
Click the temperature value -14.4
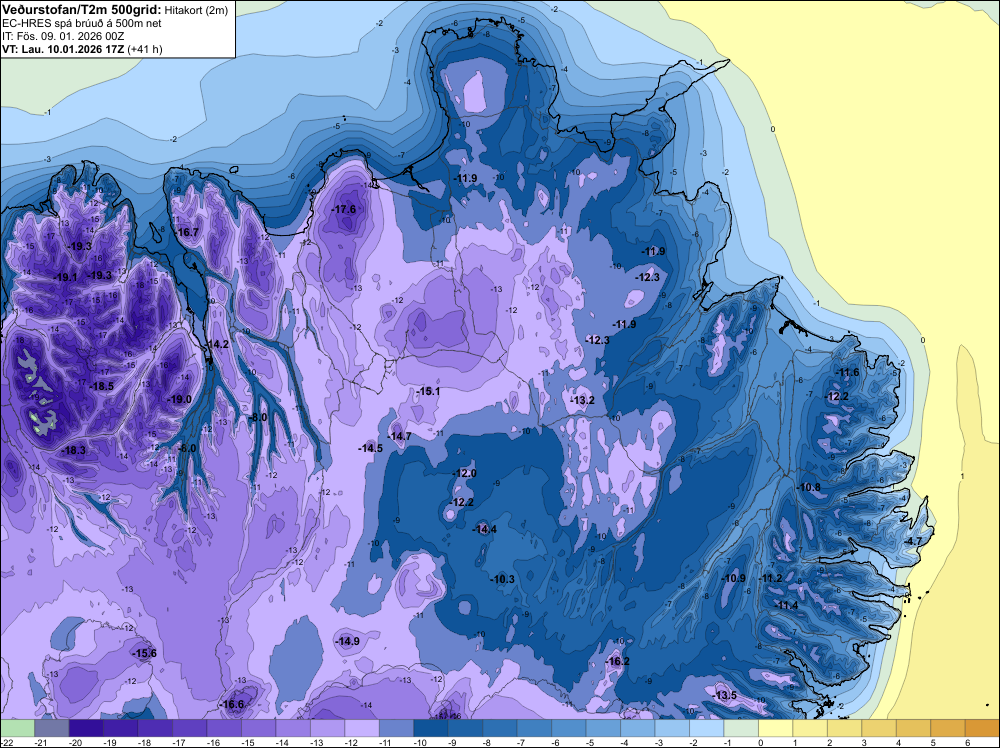tap(485, 529)
